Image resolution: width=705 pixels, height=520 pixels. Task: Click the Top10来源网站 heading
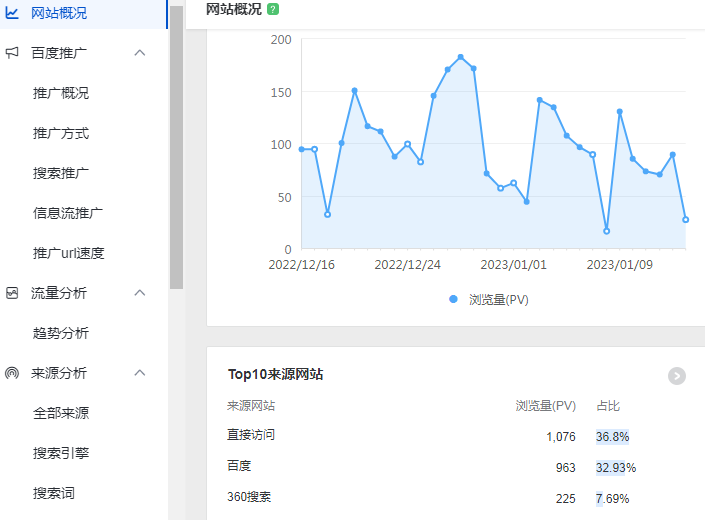pyautogui.click(x=275, y=374)
